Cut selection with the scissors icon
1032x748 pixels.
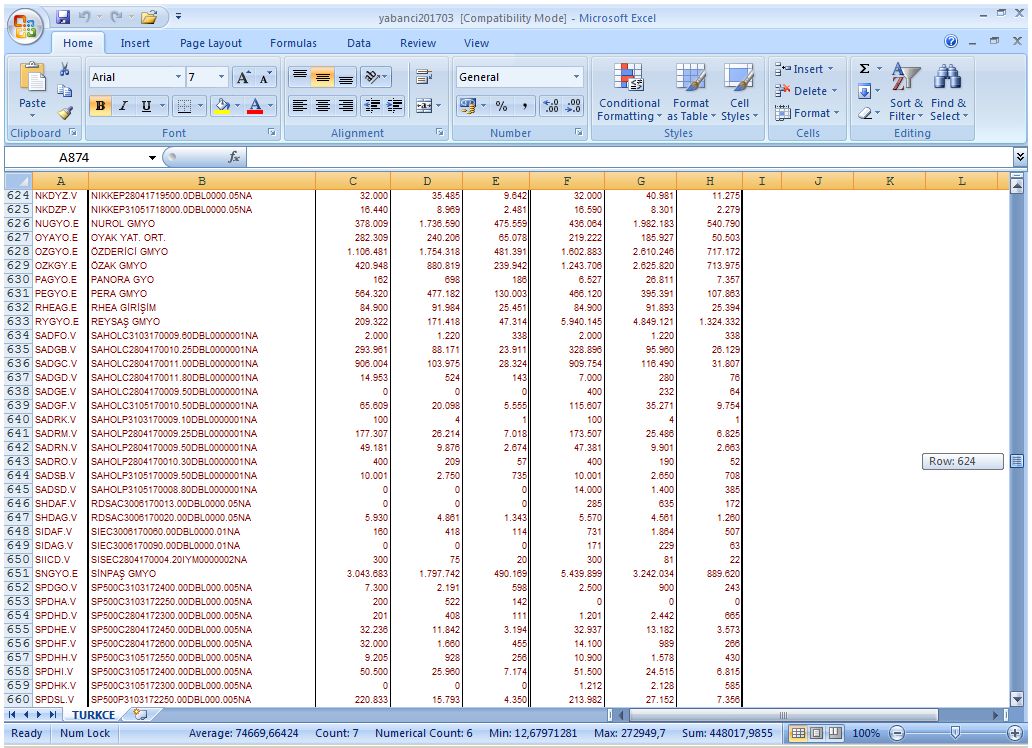point(64,70)
